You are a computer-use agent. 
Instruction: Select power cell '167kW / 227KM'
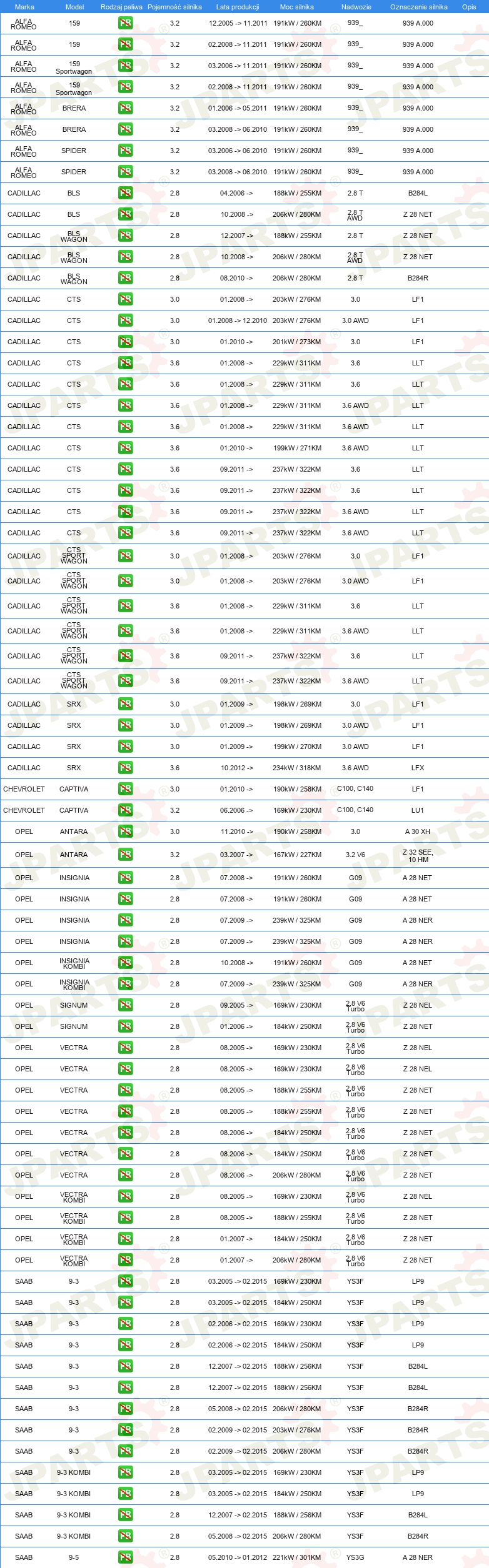tap(297, 855)
